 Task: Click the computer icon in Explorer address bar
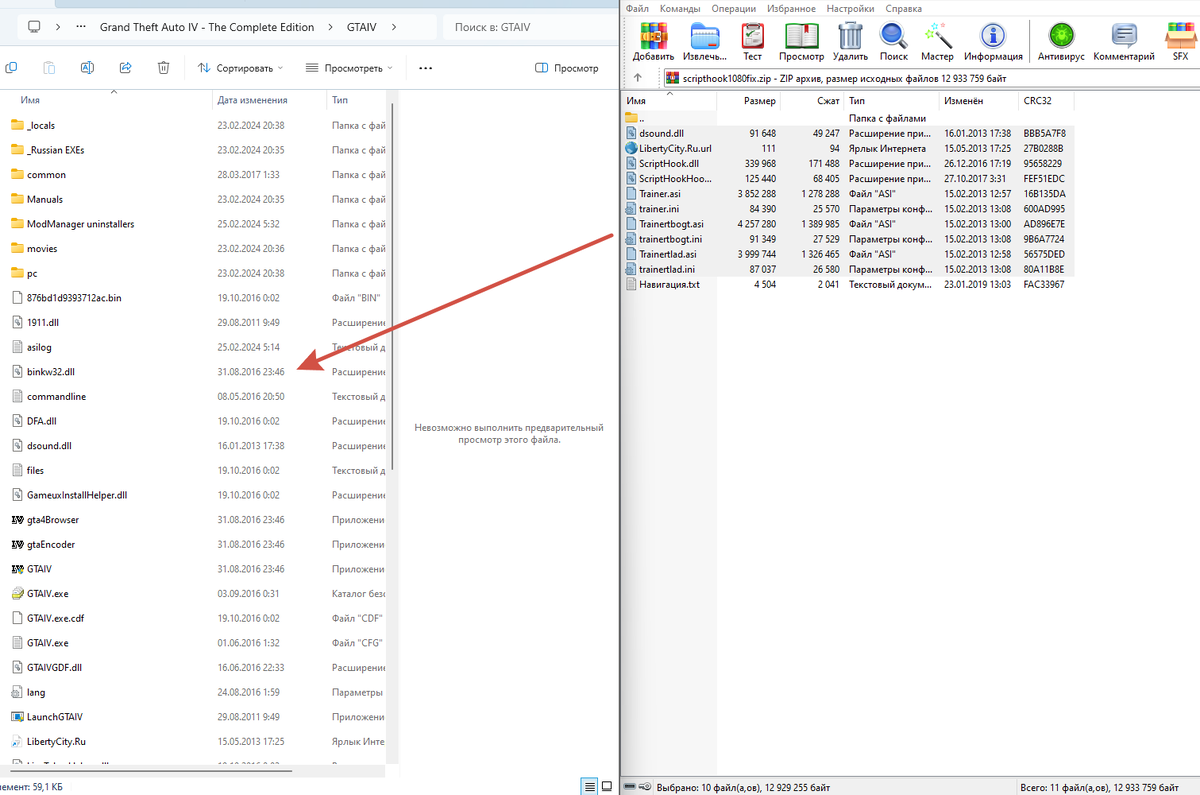(x=35, y=27)
